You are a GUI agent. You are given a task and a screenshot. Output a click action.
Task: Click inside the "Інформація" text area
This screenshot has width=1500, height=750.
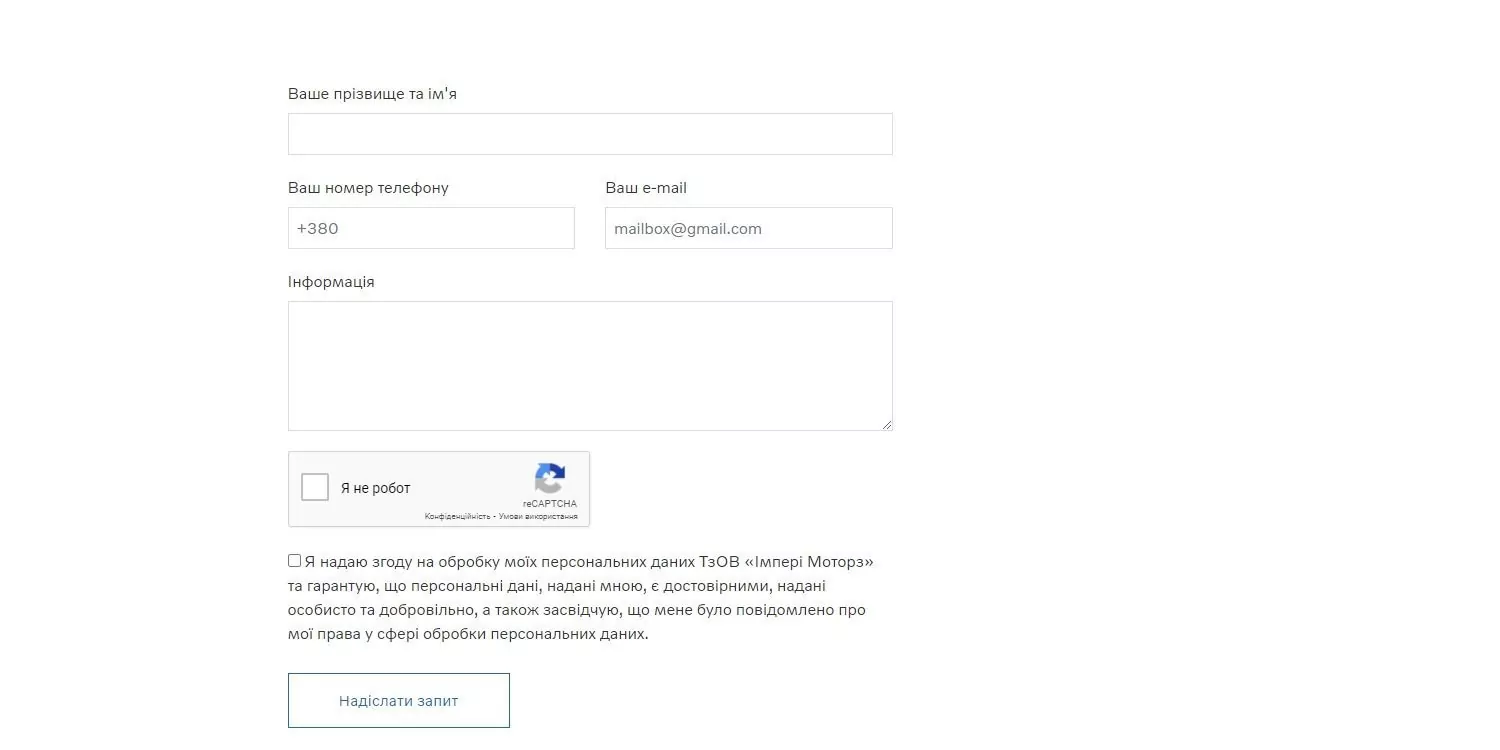coord(590,366)
